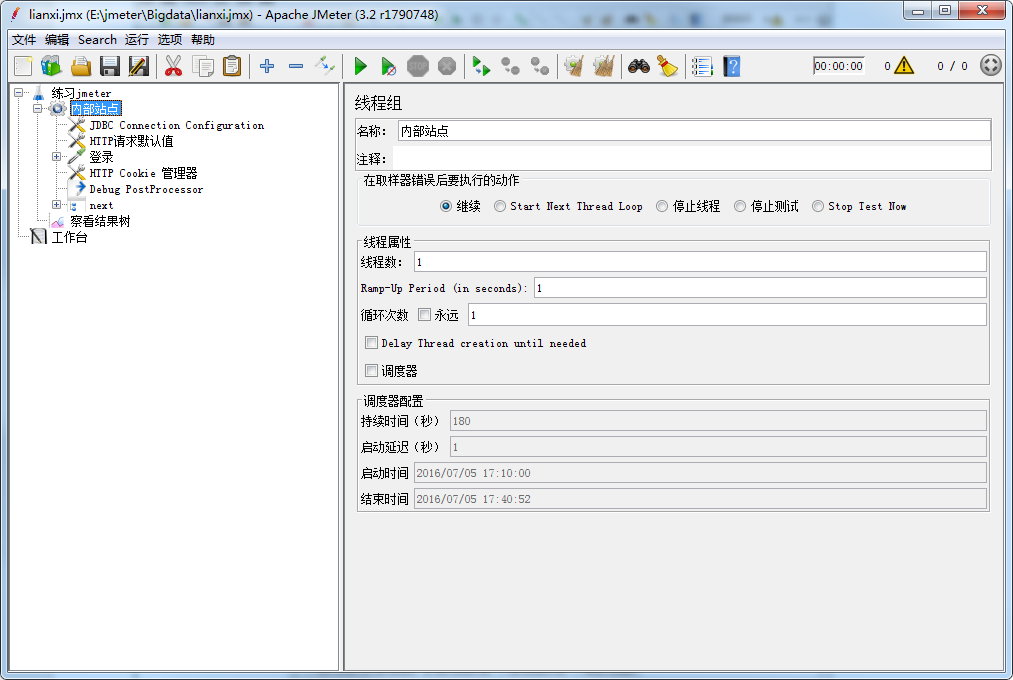
Task: Open the 选项 menu
Action: [x=170, y=39]
